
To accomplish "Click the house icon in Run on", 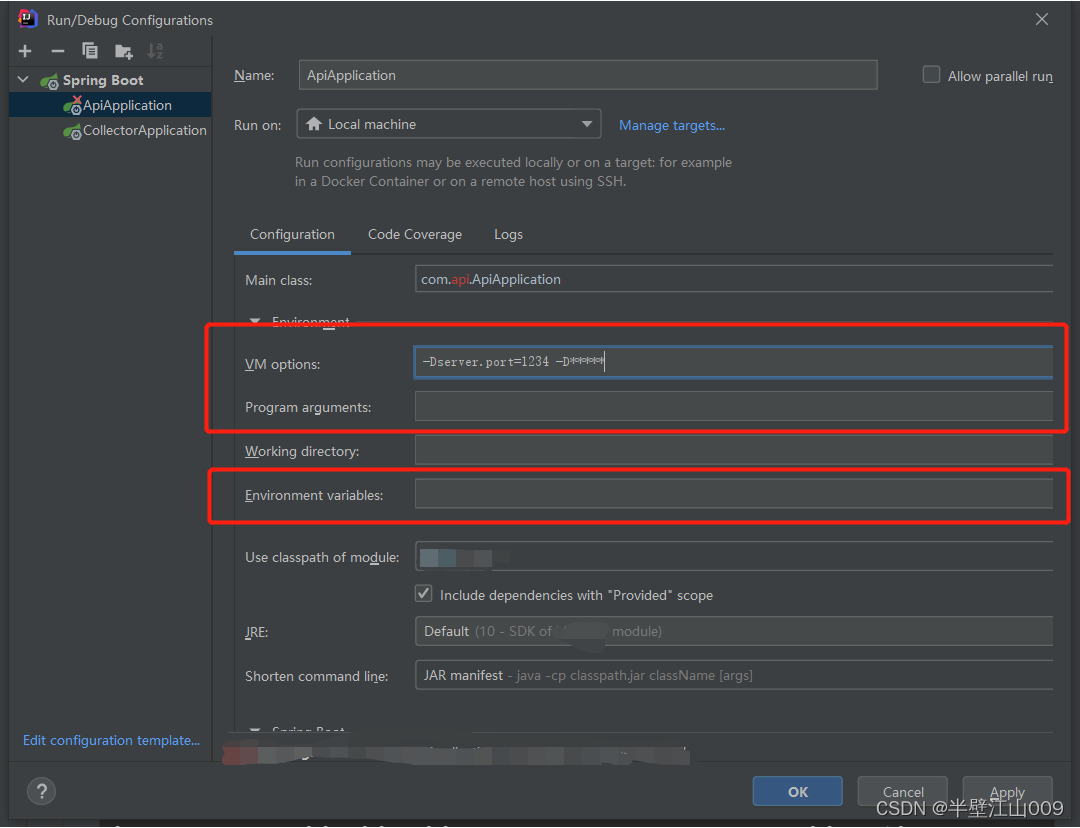I will coord(314,124).
